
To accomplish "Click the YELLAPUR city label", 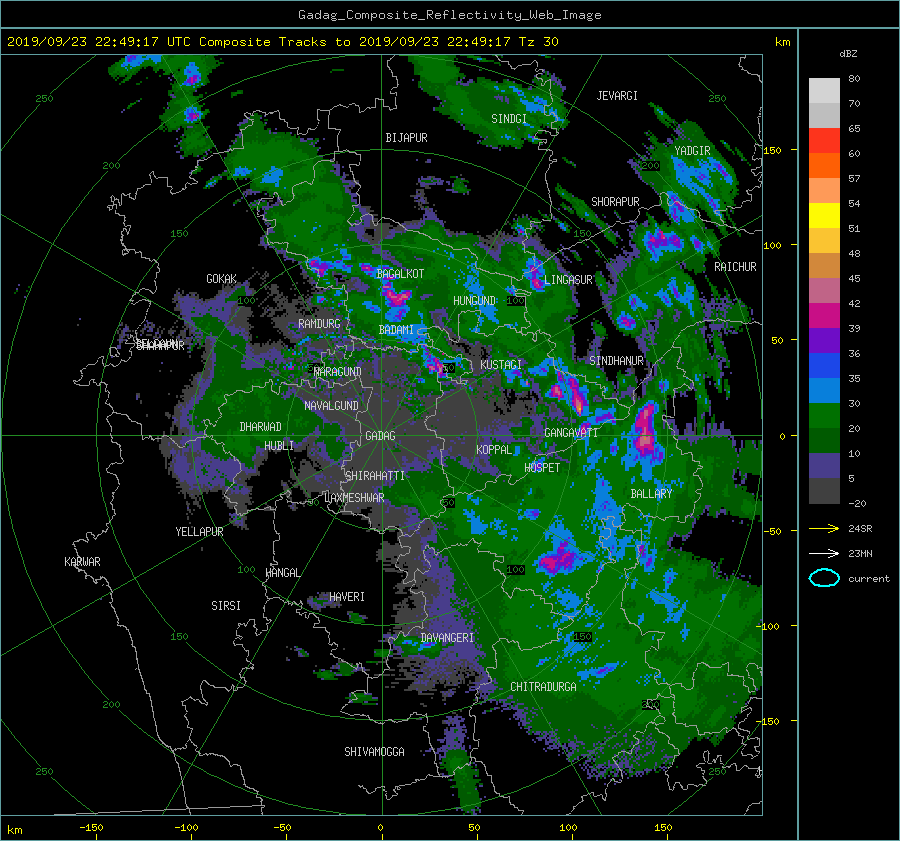I will (x=199, y=532).
